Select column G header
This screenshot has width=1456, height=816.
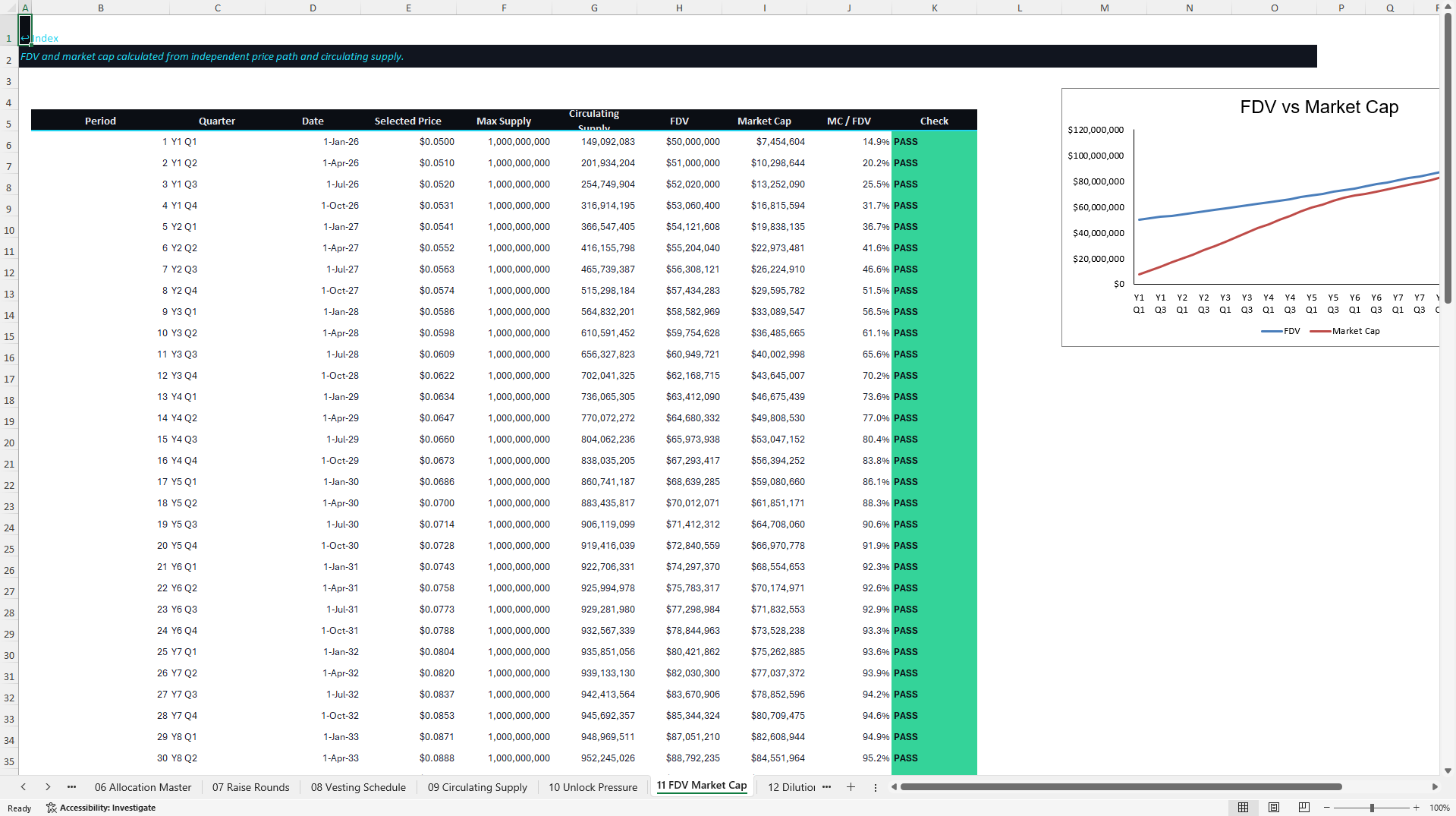click(594, 8)
